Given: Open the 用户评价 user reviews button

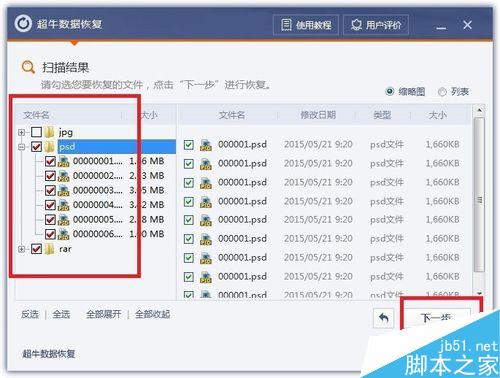Looking at the screenshot, I should [x=376, y=25].
